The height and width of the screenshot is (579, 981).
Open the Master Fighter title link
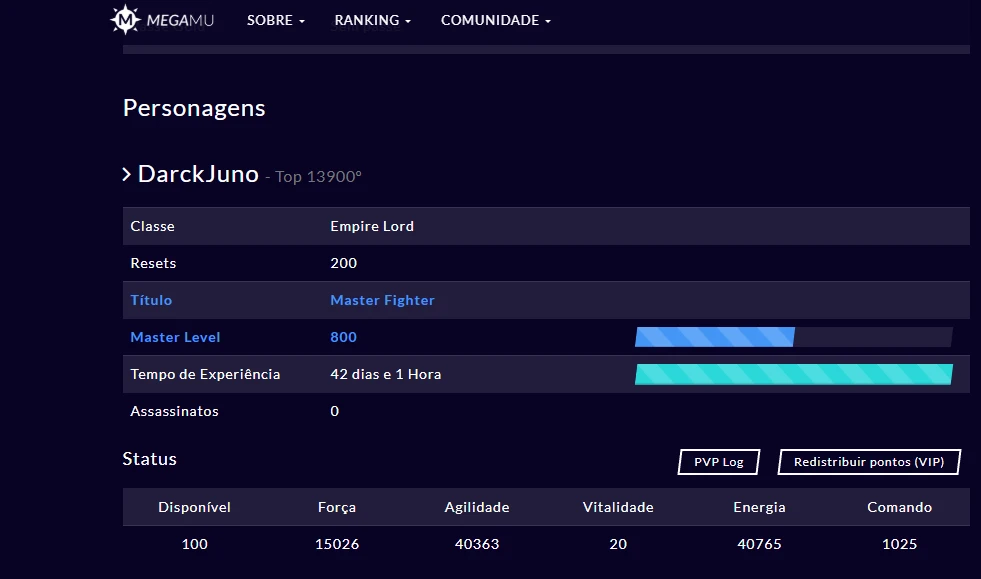click(x=382, y=300)
